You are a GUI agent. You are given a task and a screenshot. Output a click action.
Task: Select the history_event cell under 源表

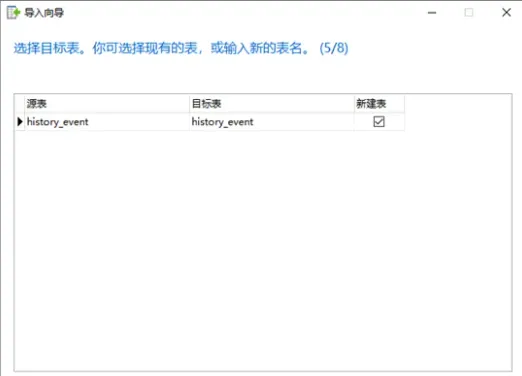(107, 122)
